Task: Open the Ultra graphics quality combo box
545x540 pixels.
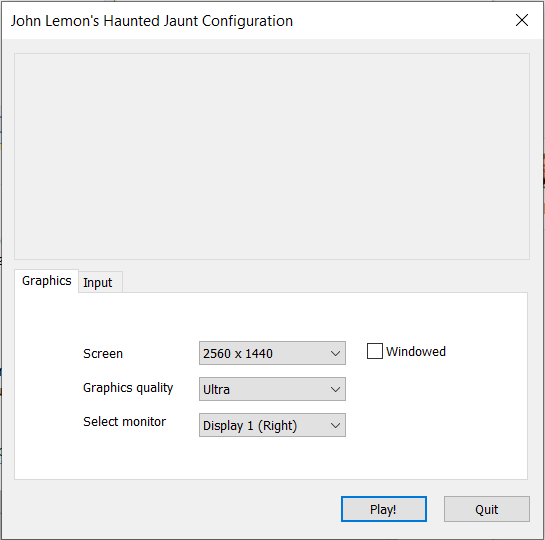Action: point(272,389)
